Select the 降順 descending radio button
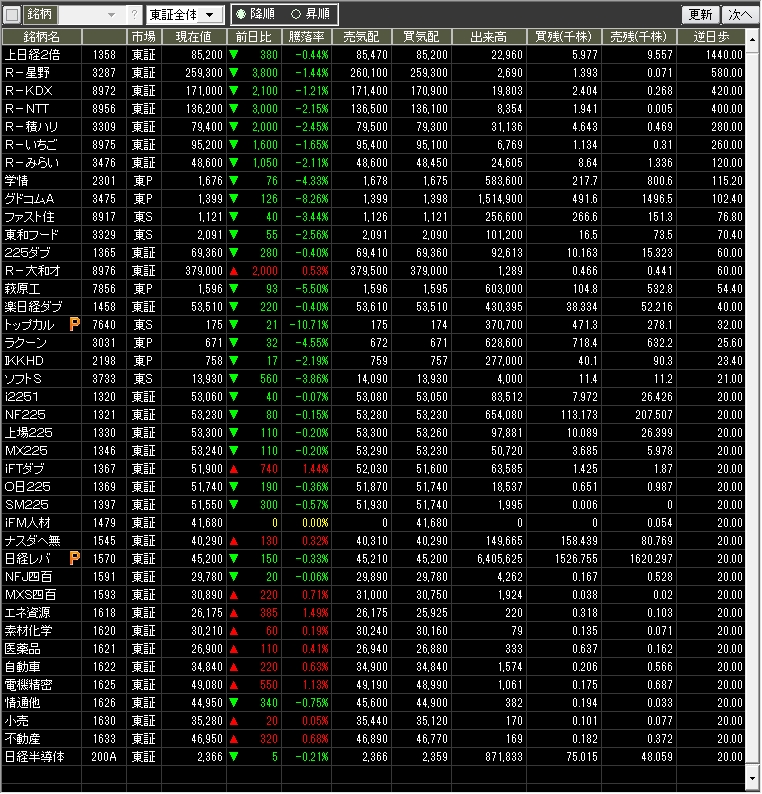 pyautogui.click(x=241, y=15)
